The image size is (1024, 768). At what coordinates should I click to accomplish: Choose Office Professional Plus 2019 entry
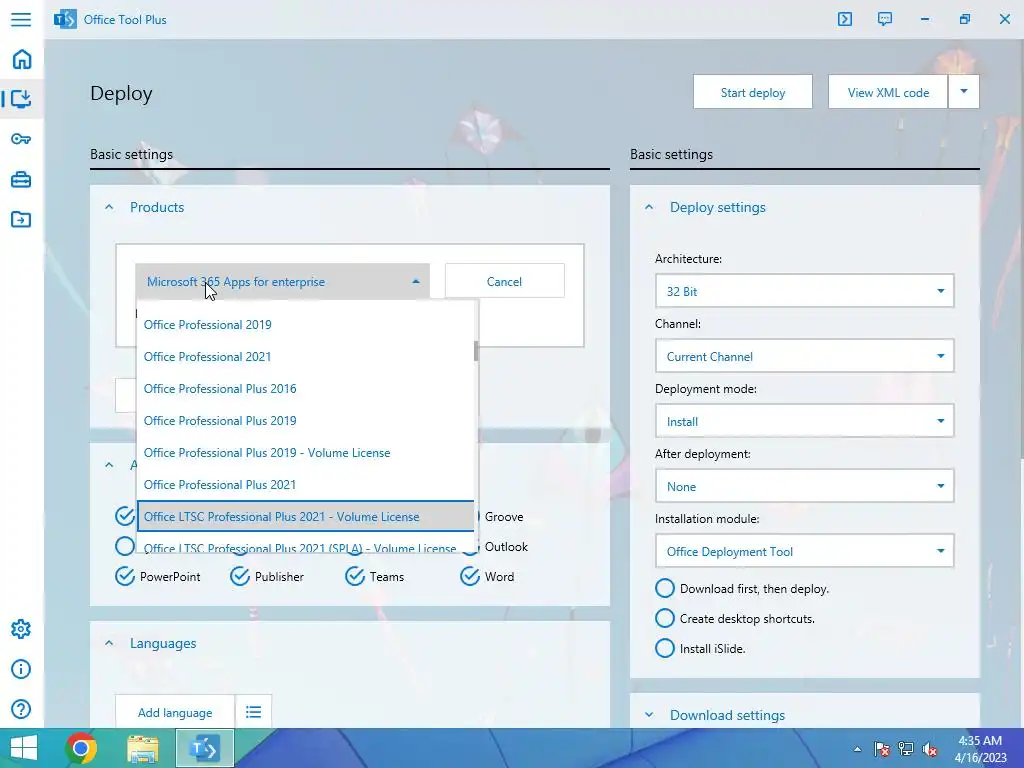(x=305, y=421)
